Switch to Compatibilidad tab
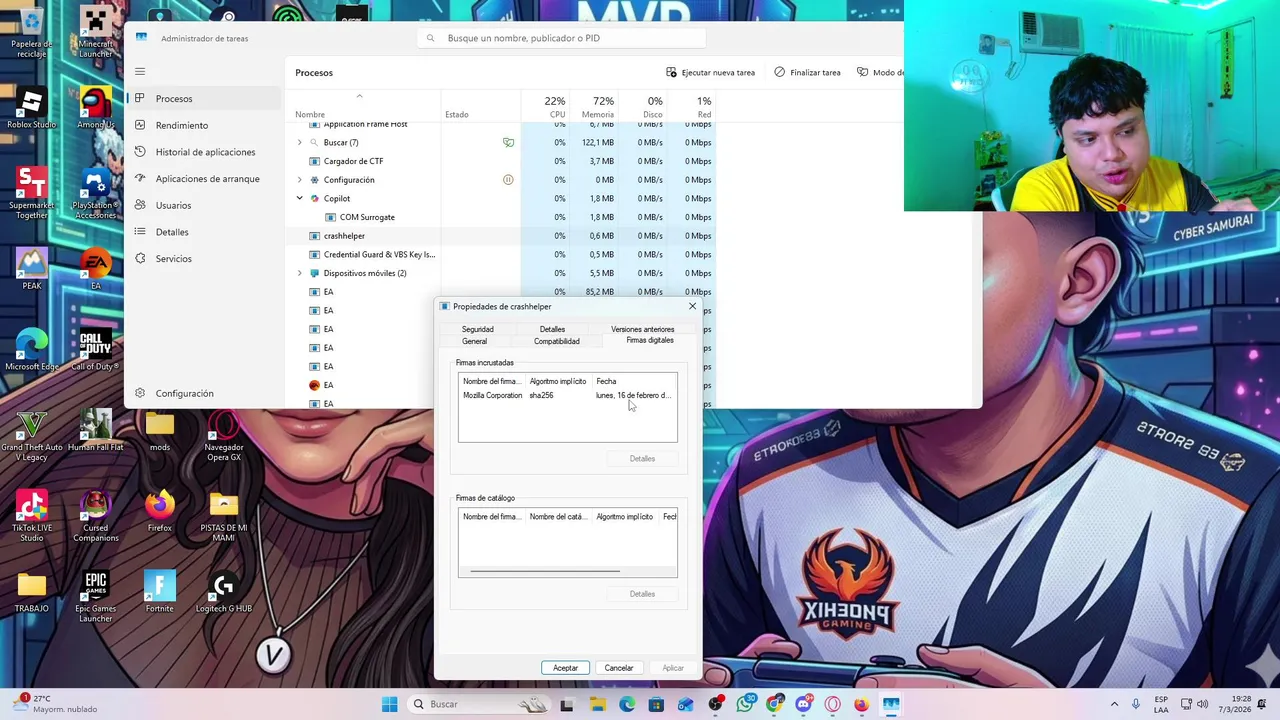The width and height of the screenshot is (1280, 720). (x=556, y=341)
